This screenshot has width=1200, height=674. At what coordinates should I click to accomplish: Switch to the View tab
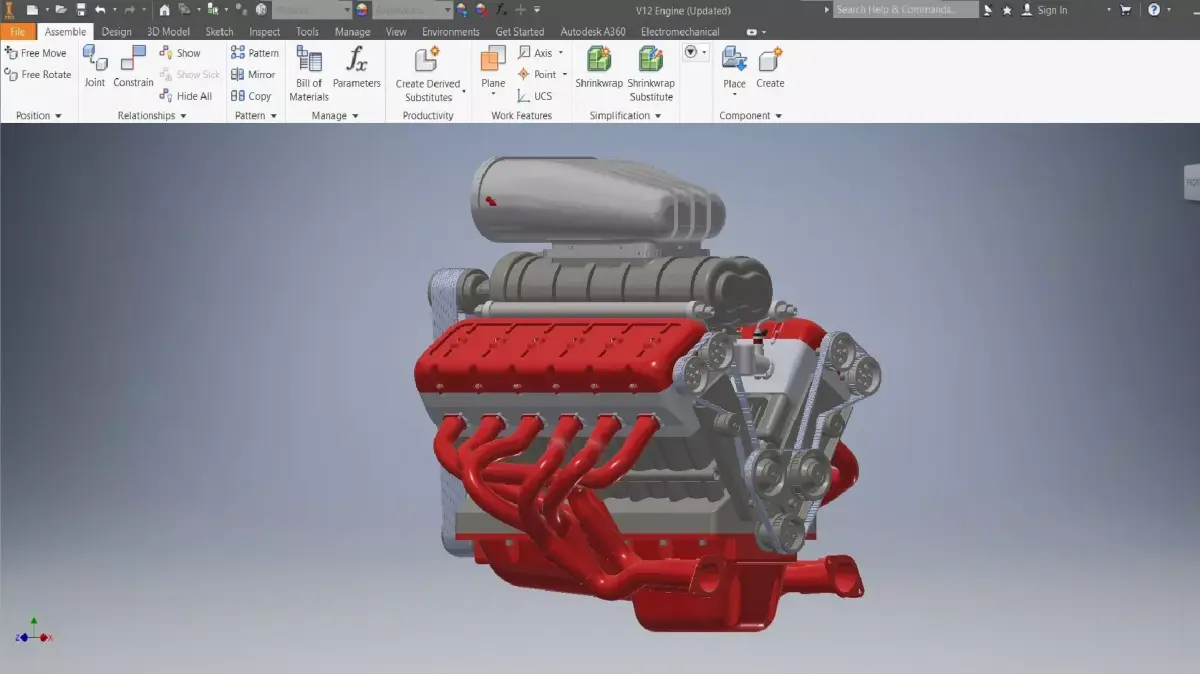pos(396,32)
